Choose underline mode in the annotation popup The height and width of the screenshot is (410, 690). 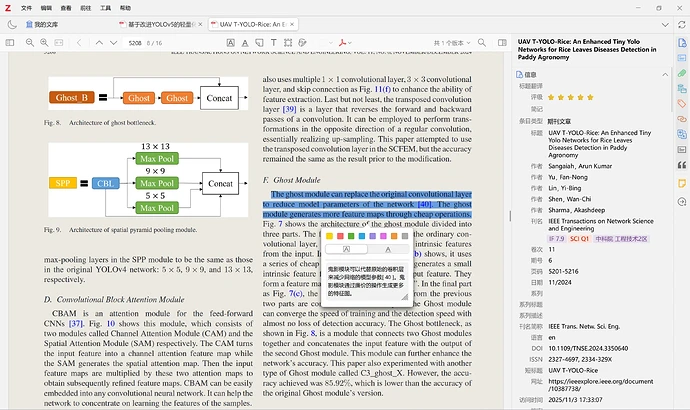tap(388, 249)
